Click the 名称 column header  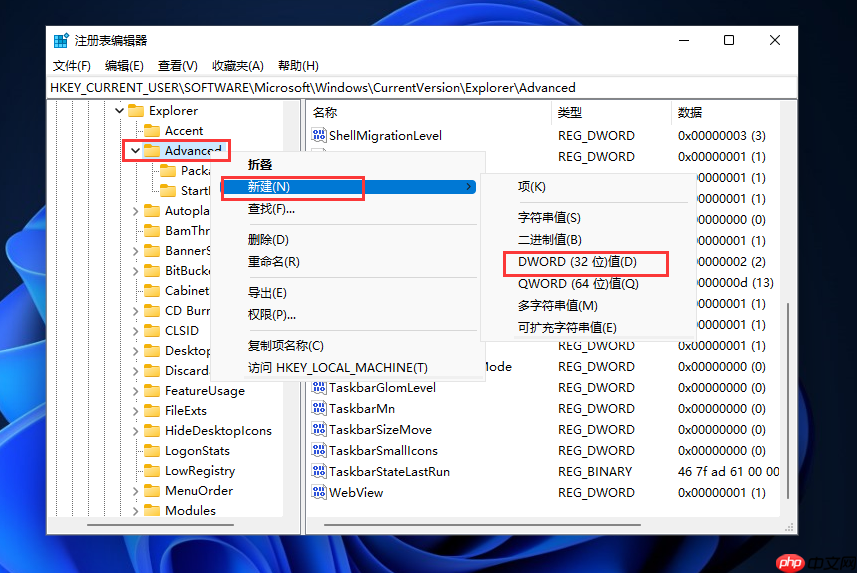point(429,113)
